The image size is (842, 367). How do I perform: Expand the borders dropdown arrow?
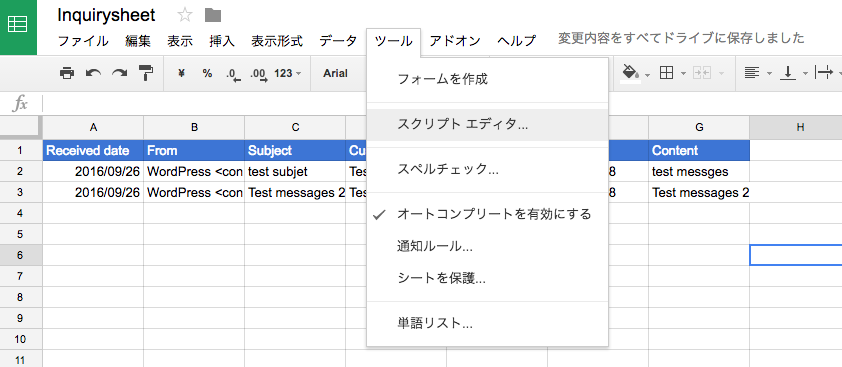(684, 74)
